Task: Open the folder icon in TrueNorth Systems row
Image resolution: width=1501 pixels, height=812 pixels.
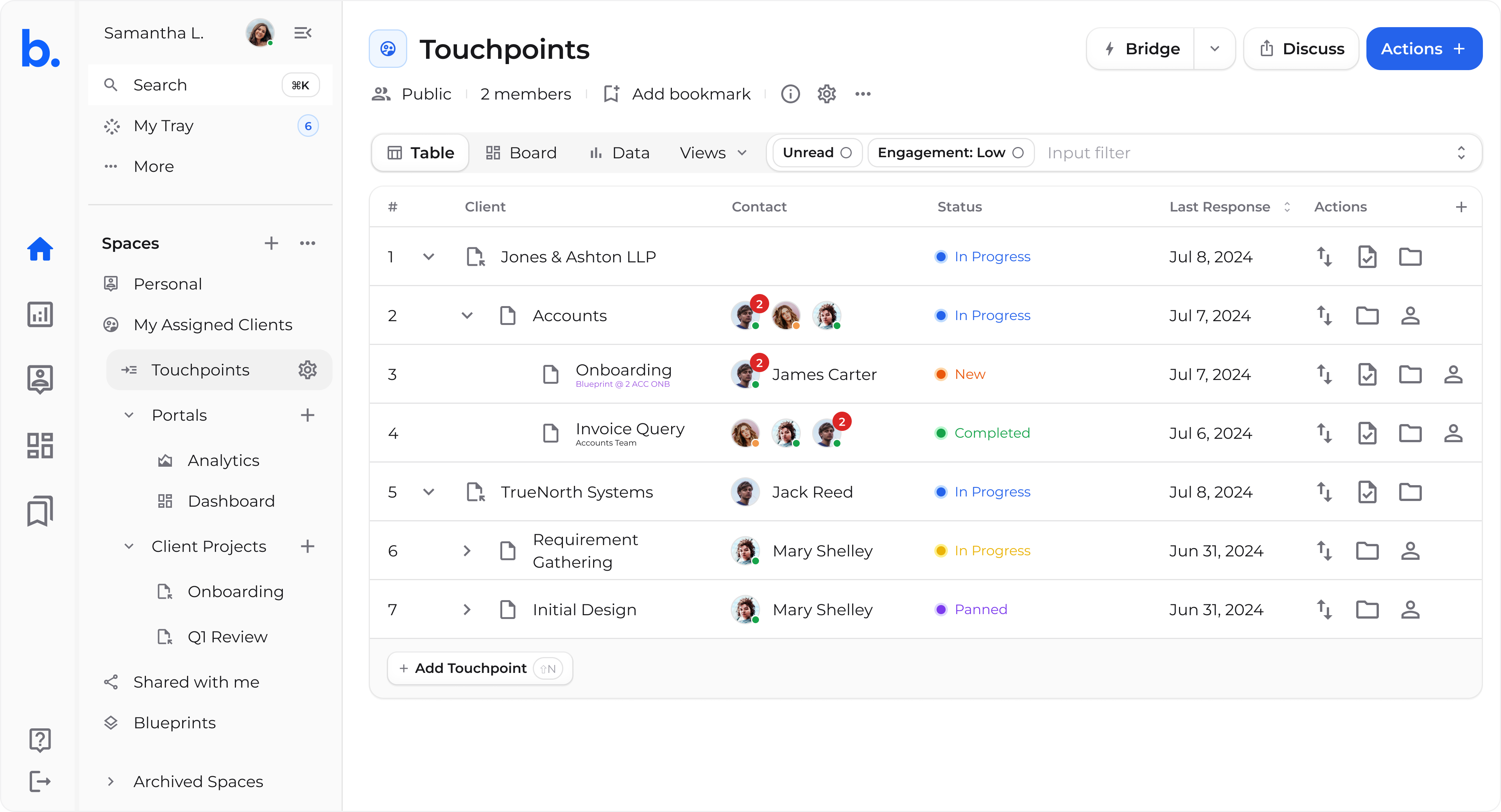Action: tap(1410, 492)
